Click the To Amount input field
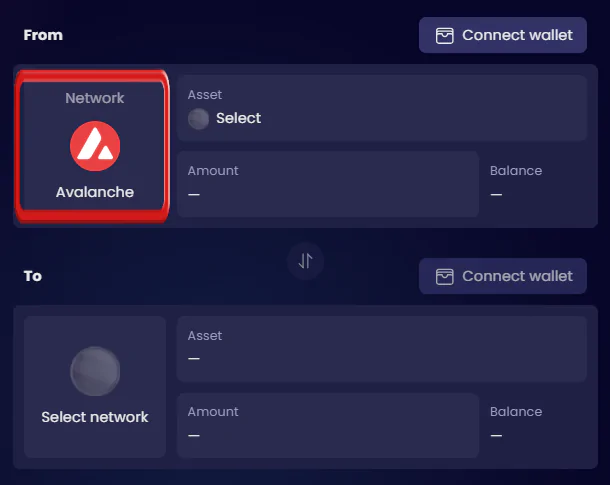The image size is (610, 485). [x=328, y=425]
